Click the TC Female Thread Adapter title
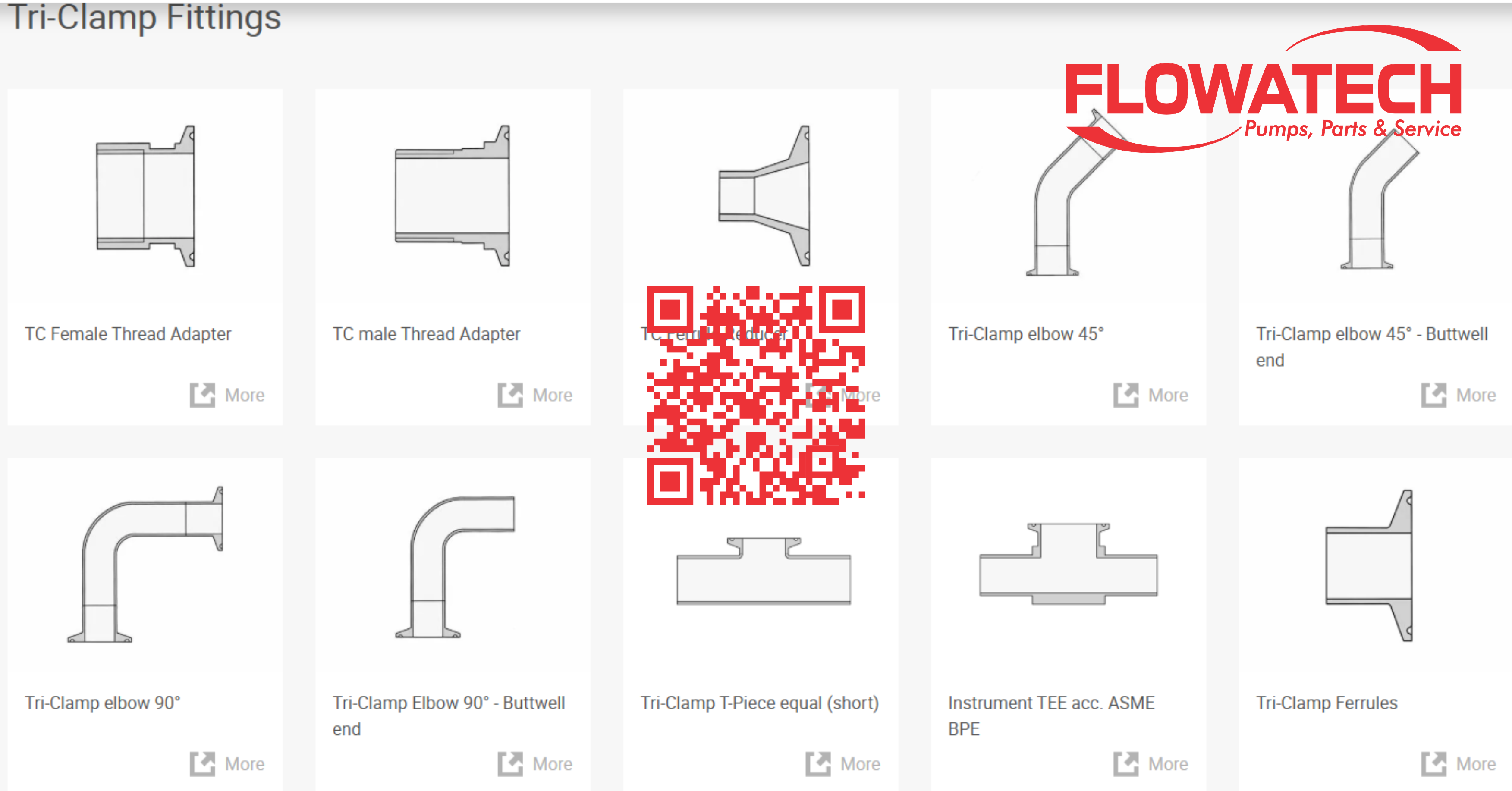The width and height of the screenshot is (1512, 791). (128, 334)
